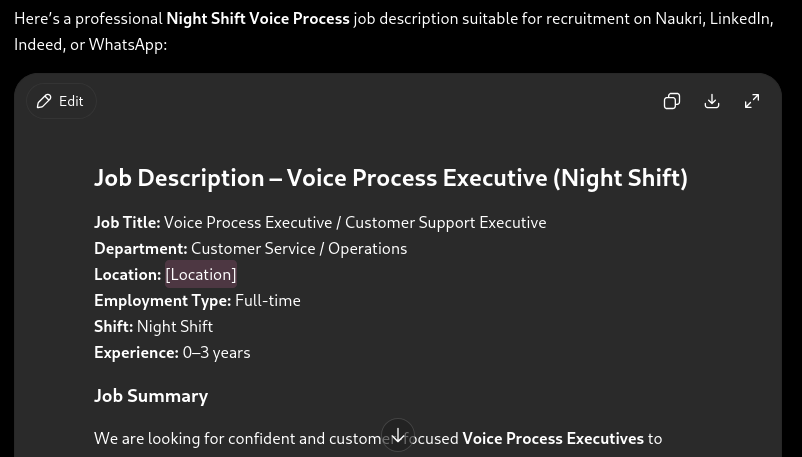This screenshot has height=457, width=802.
Task: Click the Job Summary heading
Action: pyautogui.click(x=151, y=396)
